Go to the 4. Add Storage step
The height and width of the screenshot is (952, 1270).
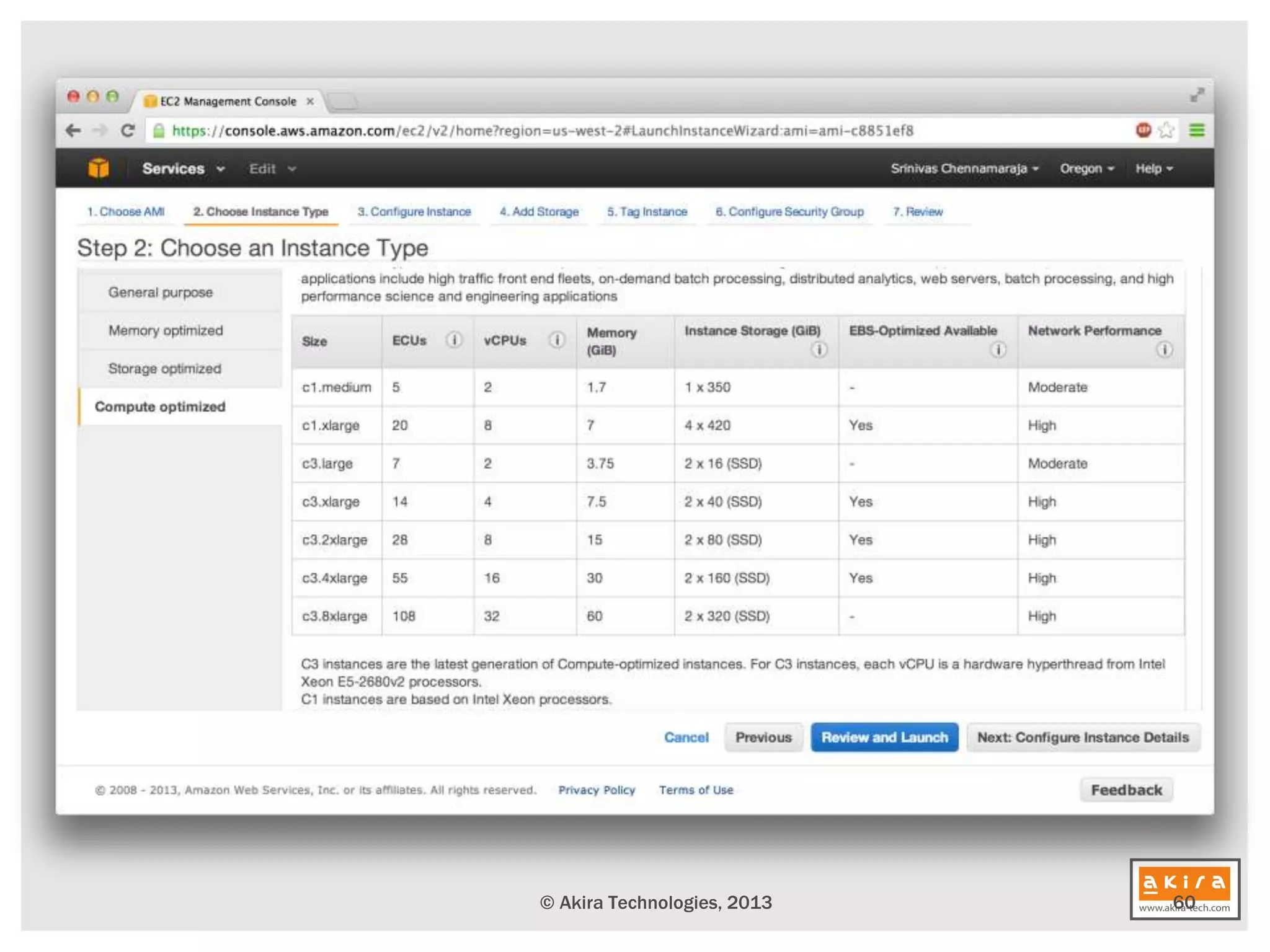point(539,212)
